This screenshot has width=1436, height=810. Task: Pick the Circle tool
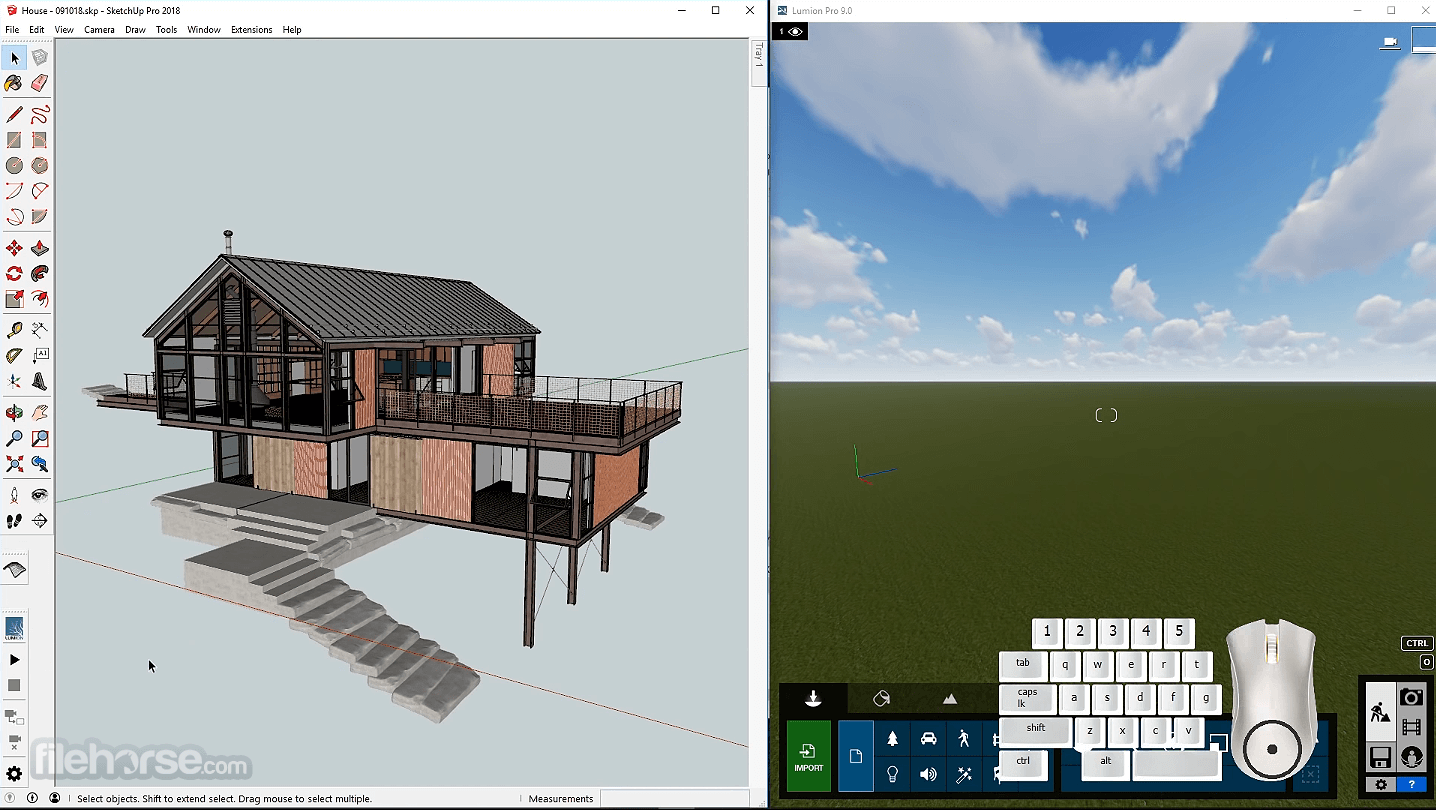(14, 165)
